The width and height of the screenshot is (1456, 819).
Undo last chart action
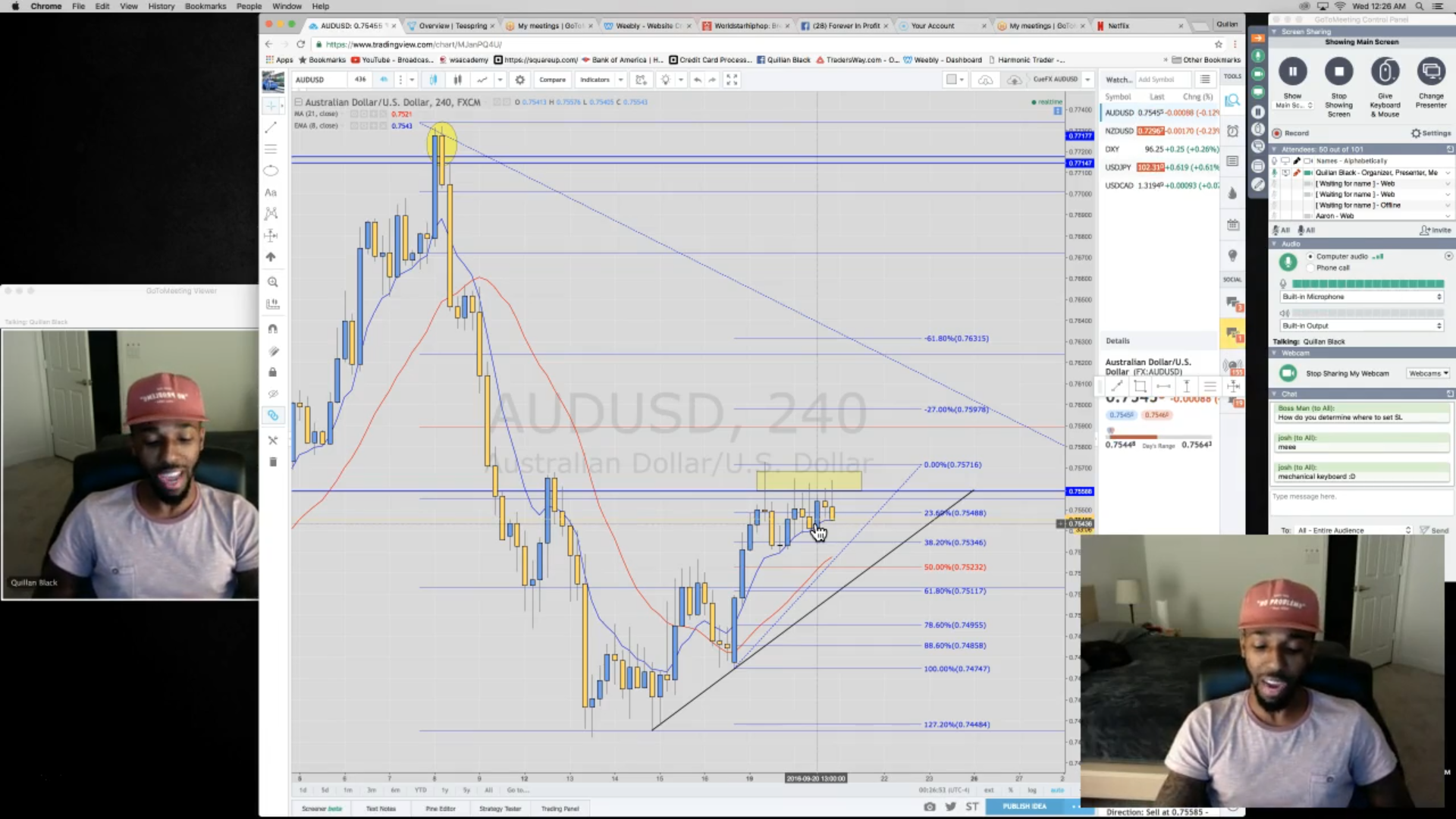[x=697, y=80]
